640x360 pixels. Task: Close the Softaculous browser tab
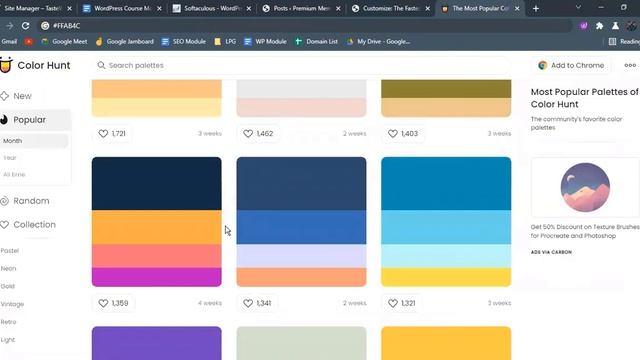[249, 9]
